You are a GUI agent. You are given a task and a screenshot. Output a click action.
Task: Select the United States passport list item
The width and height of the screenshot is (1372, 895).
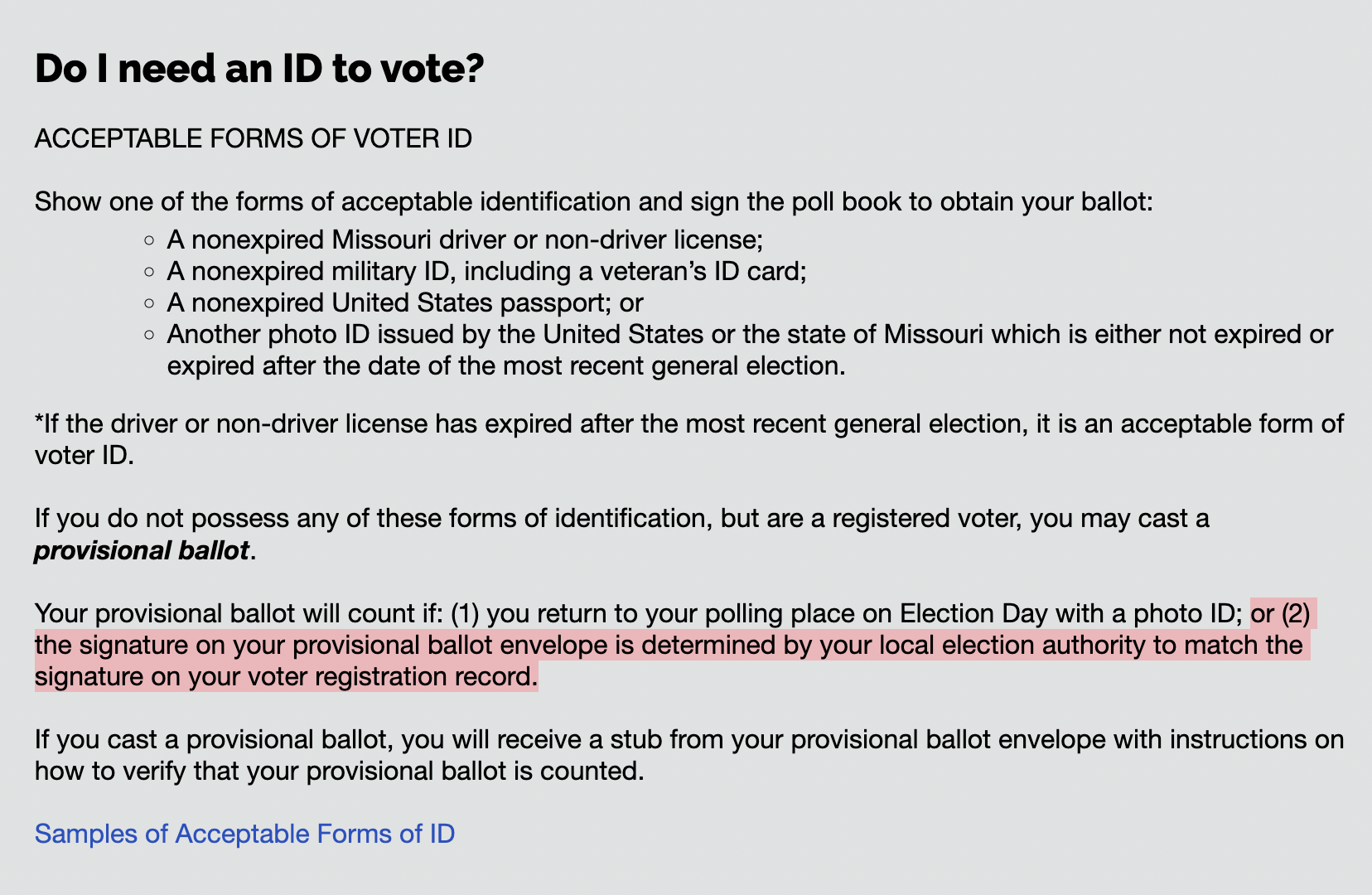click(x=404, y=302)
